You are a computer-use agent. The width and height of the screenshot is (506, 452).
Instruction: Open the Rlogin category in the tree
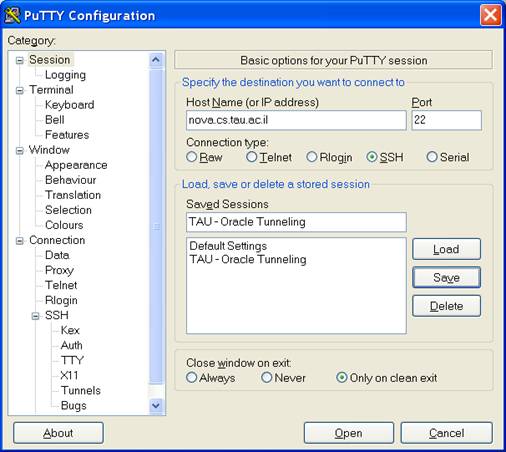[x=61, y=300]
